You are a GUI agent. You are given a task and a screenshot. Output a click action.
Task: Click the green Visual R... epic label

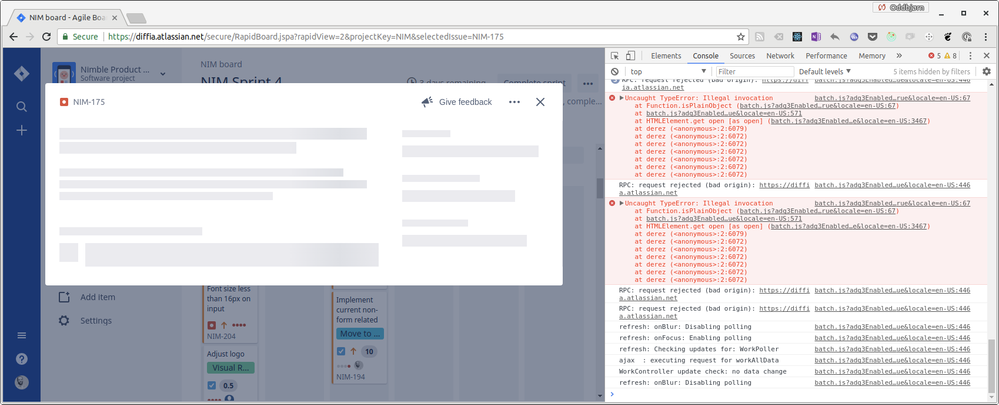pos(231,367)
